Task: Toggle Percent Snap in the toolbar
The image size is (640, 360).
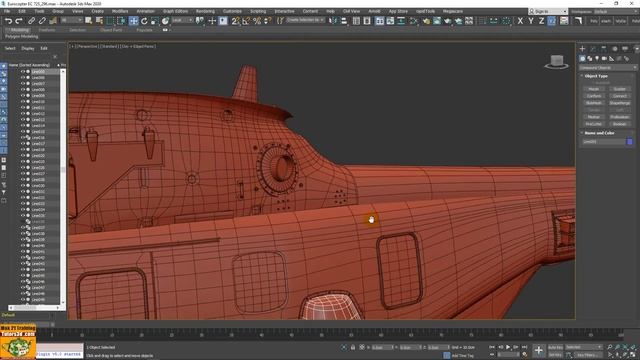Action: 257,21
